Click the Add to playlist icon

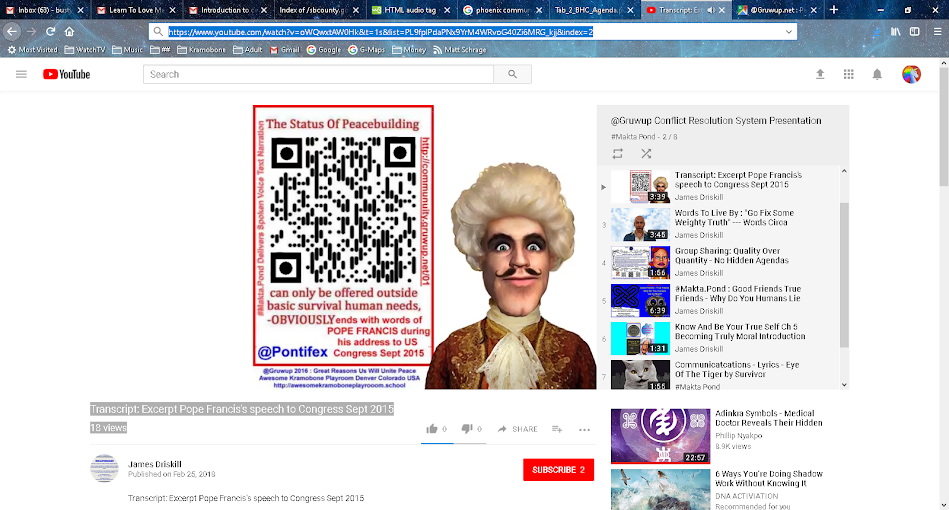click(x=557, y=429)
